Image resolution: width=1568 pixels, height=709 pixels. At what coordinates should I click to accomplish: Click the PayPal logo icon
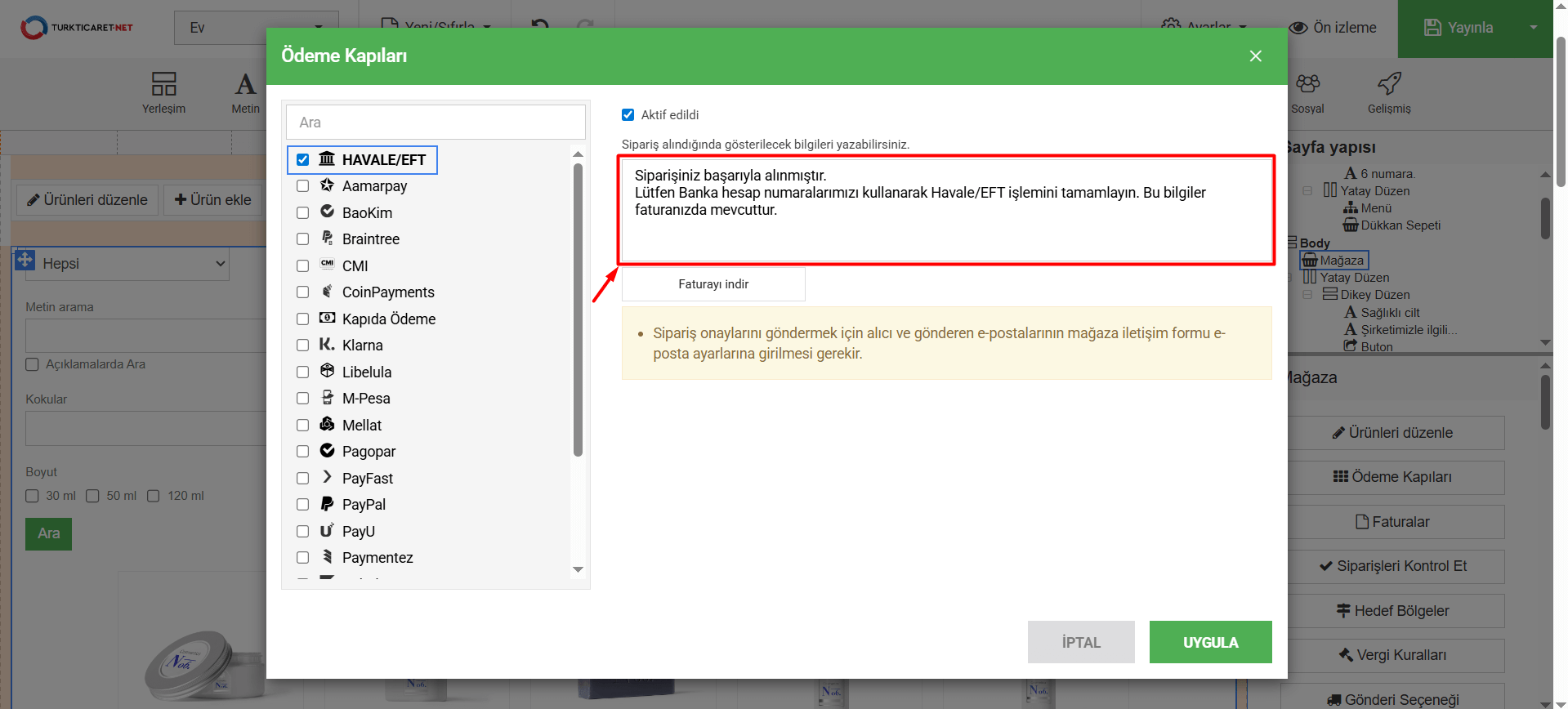(327, 504)
